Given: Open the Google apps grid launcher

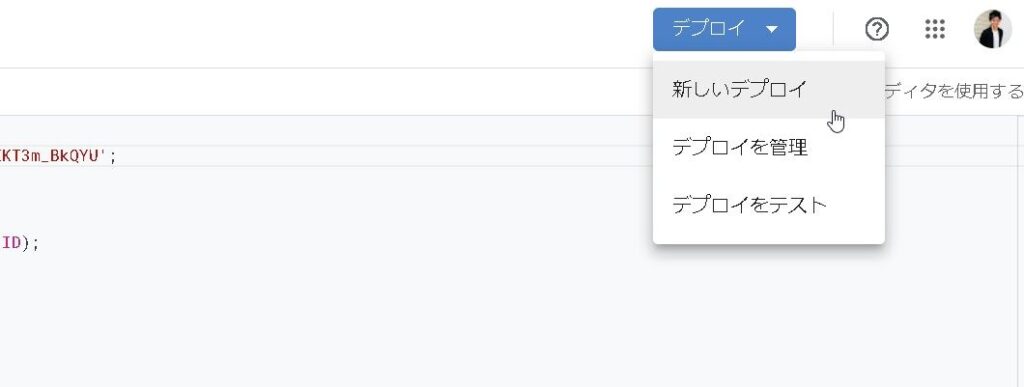Looking at the screenshot, I should 935,29.
